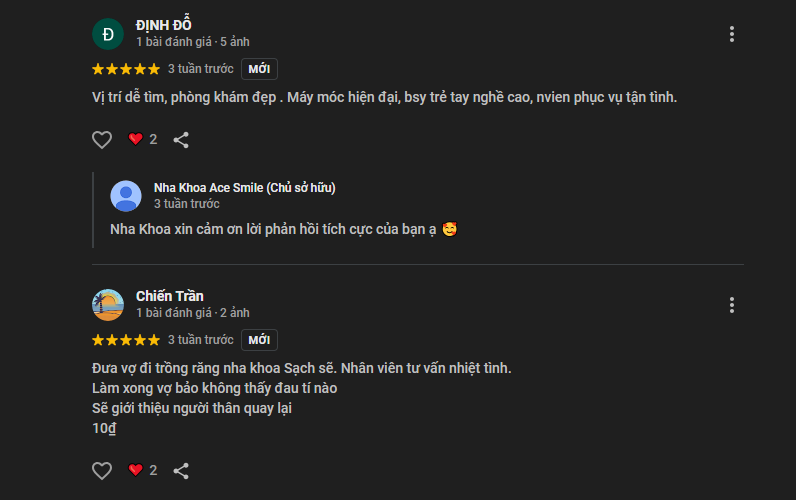The width and height of the screenshot is (796, 500).
Task: Click ĐỊNH ĐỖ's '1 bài đánh giá · 5 ảnh' text
Action: coord(193,42)
